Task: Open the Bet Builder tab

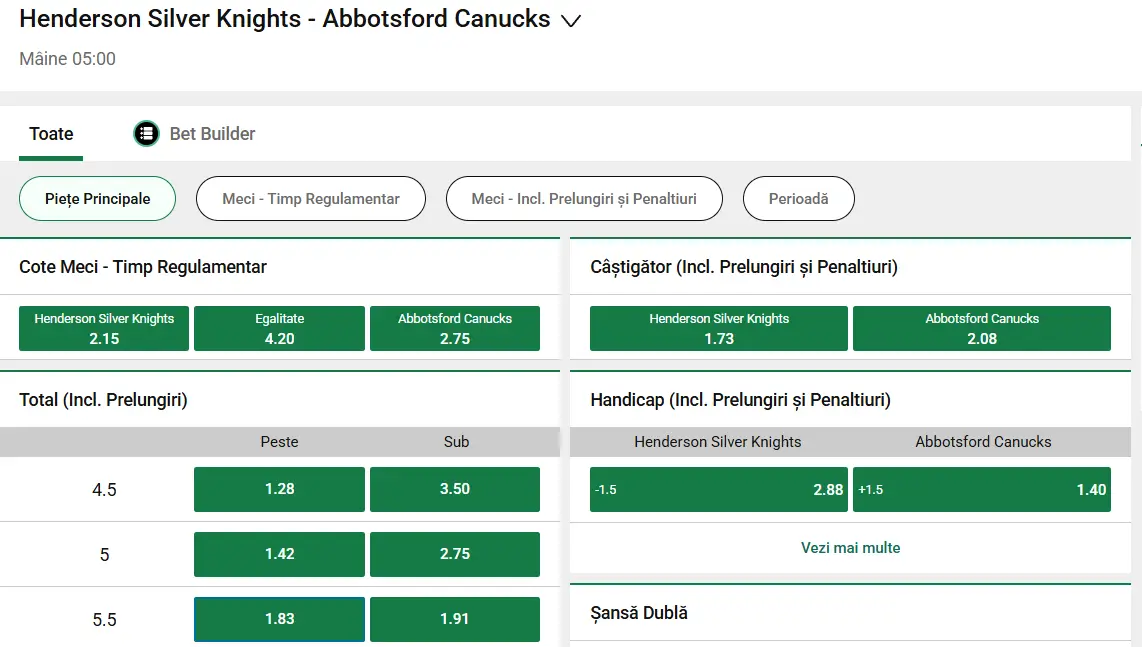Action: pyautogui.click(x=212, y=133)
